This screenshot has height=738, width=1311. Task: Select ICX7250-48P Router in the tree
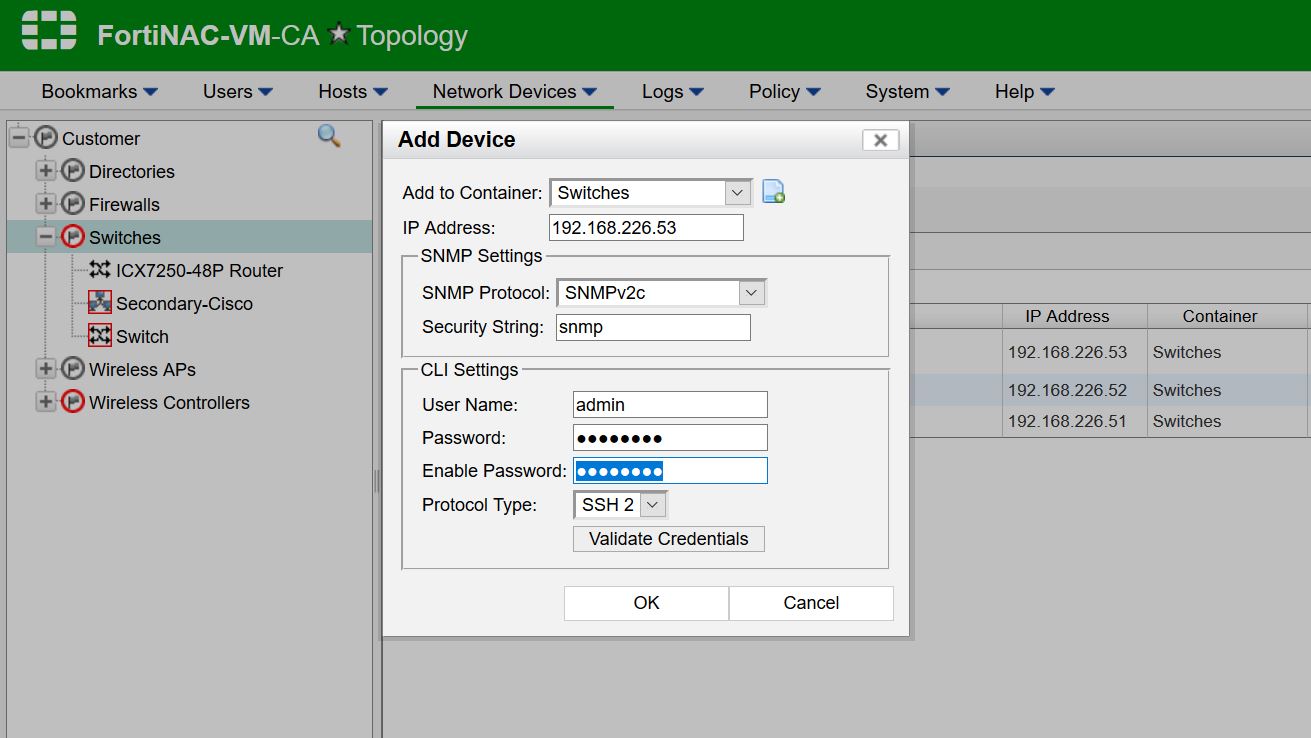(200, 270)
